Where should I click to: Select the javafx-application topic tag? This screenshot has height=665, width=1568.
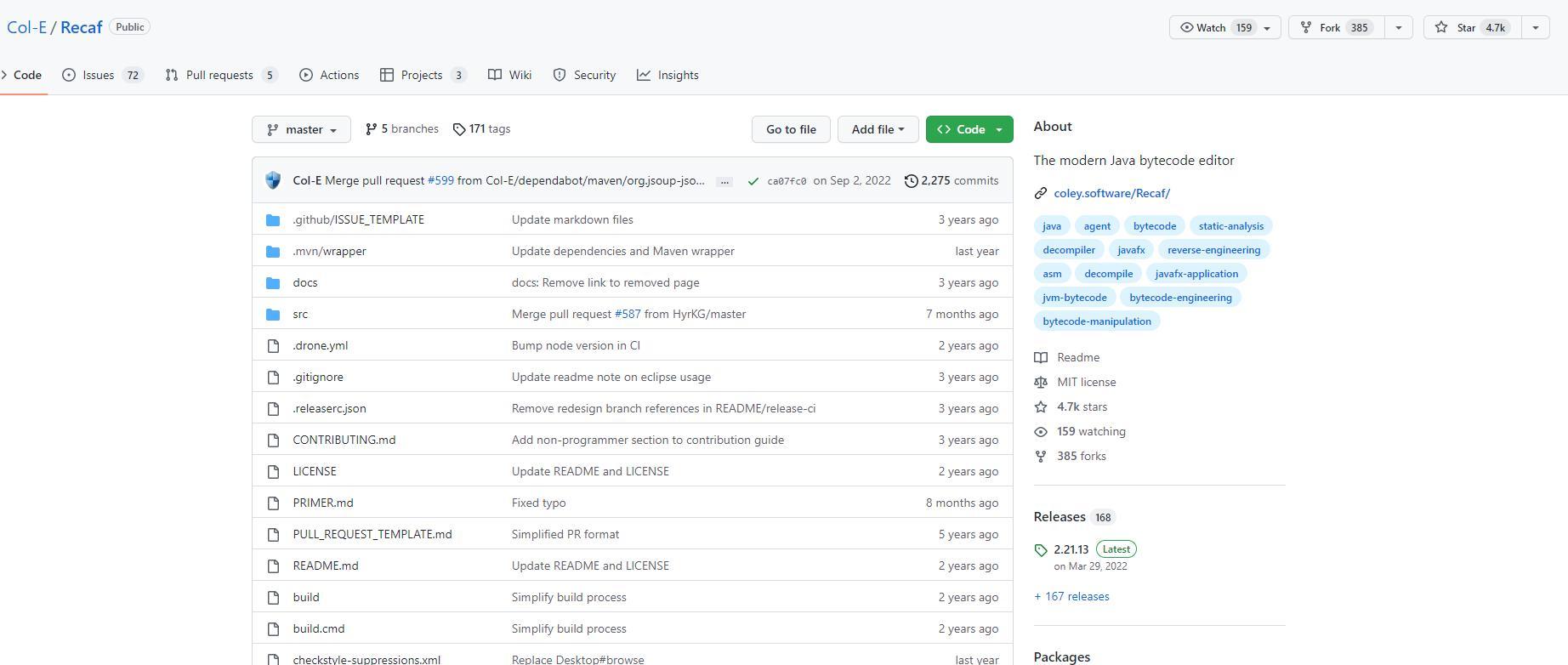pos(1196,274)
